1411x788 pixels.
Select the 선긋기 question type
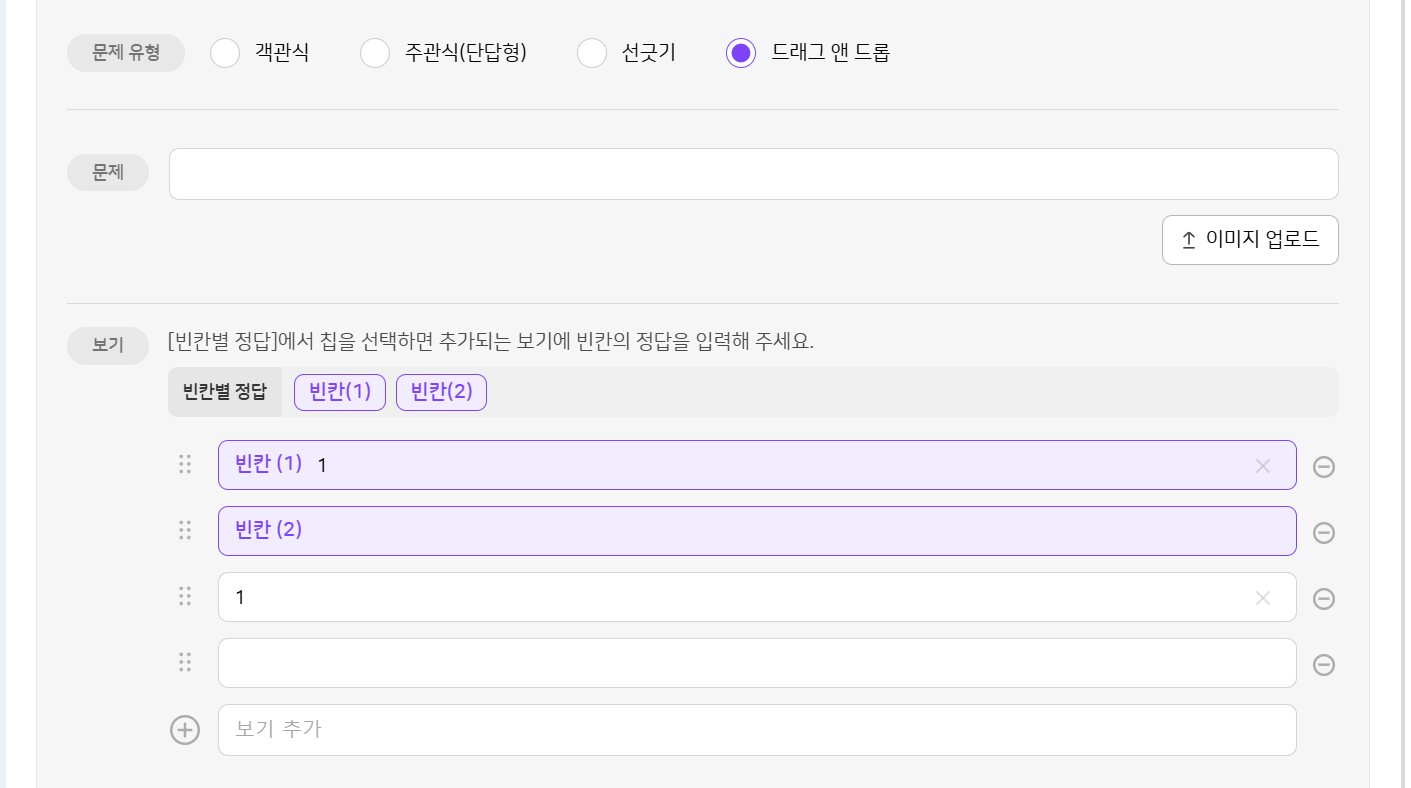pyautogui.click(x=592, y=53)
